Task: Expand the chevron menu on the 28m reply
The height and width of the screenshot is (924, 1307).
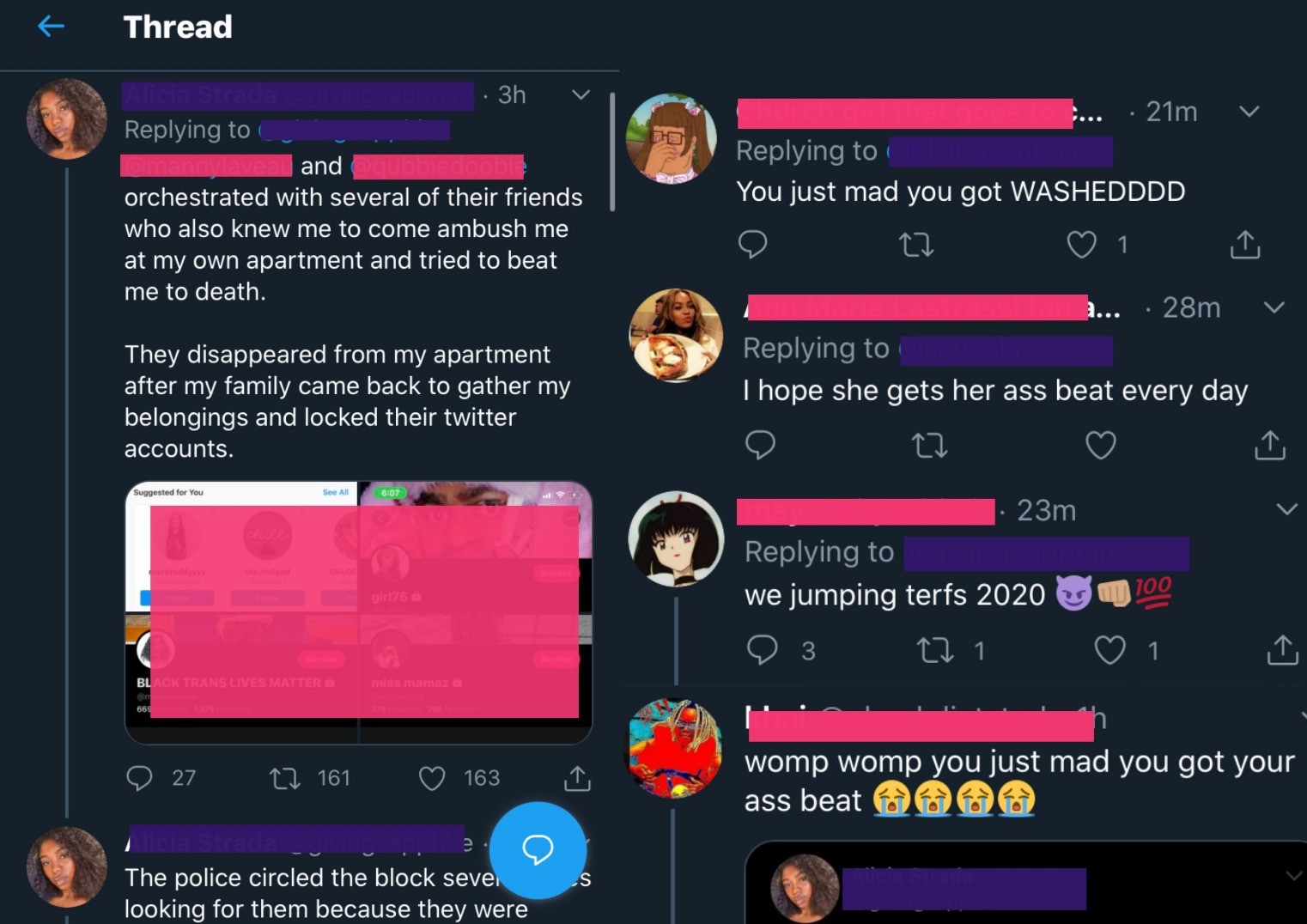Action: (1274, 307)
